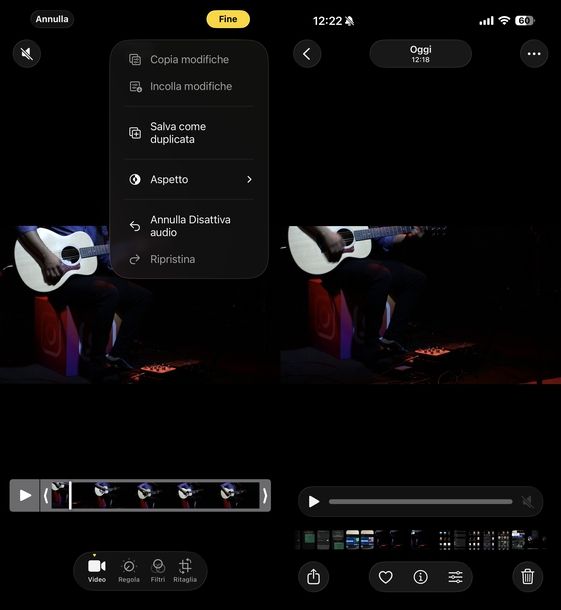Viewport: 561px width, 610px height.
Task: Choose Incolla modifiche from the menu
Action: coord(189,86)
